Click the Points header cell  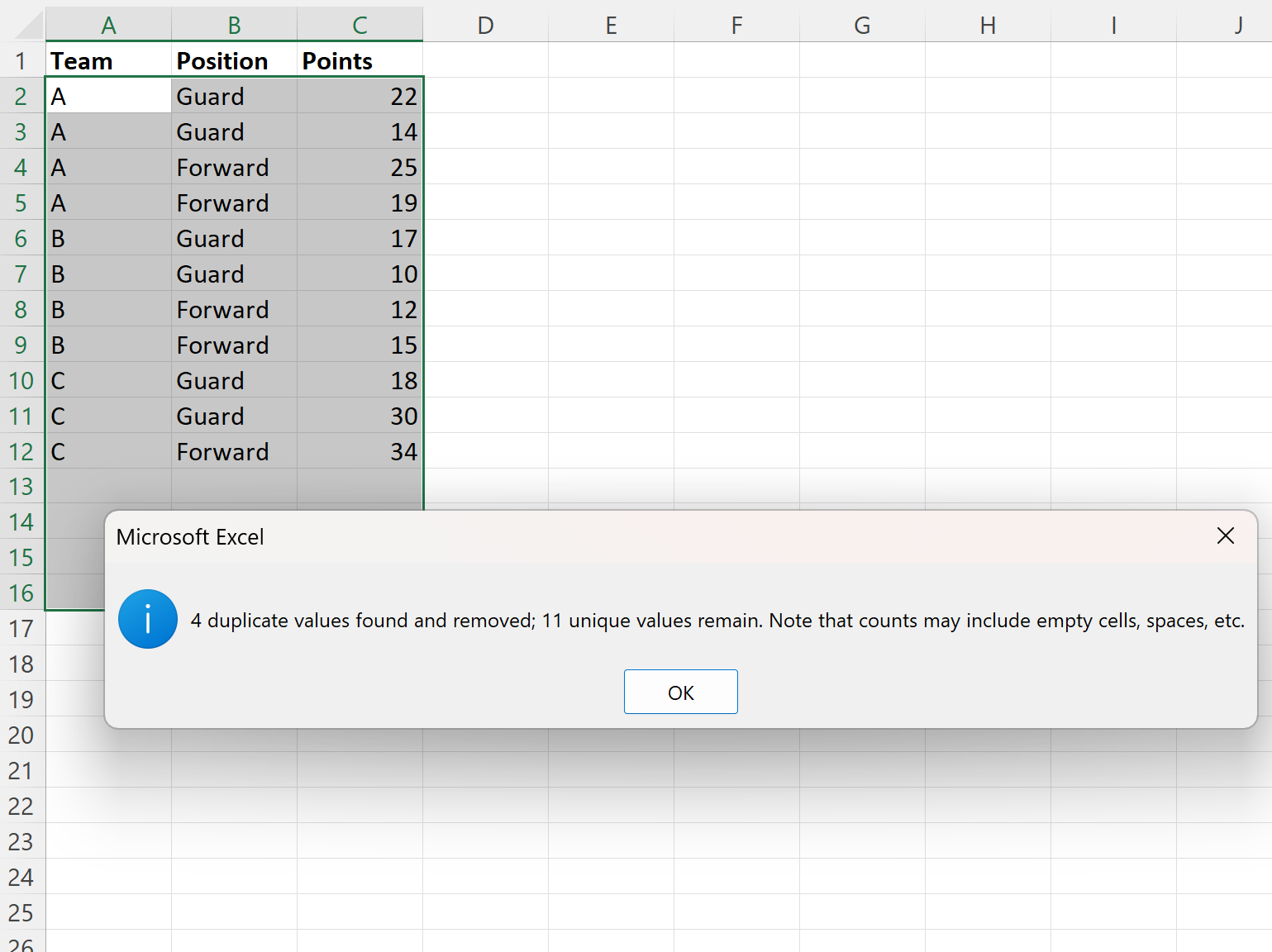[360, 61]
